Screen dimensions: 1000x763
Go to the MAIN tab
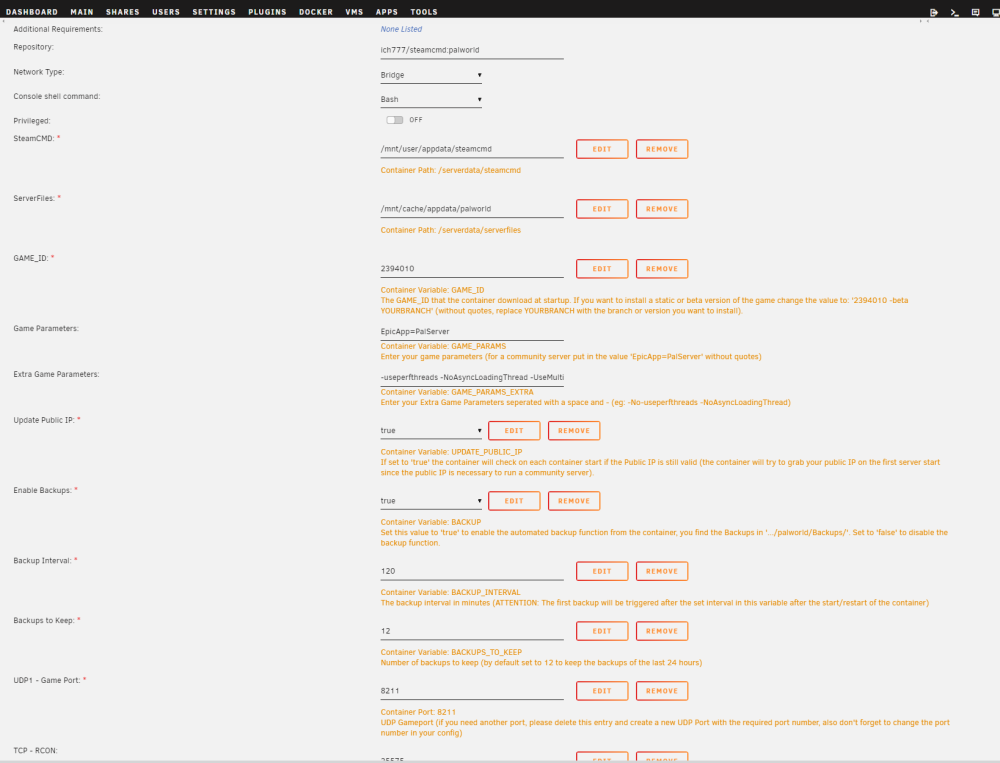[x=82, y=12]
